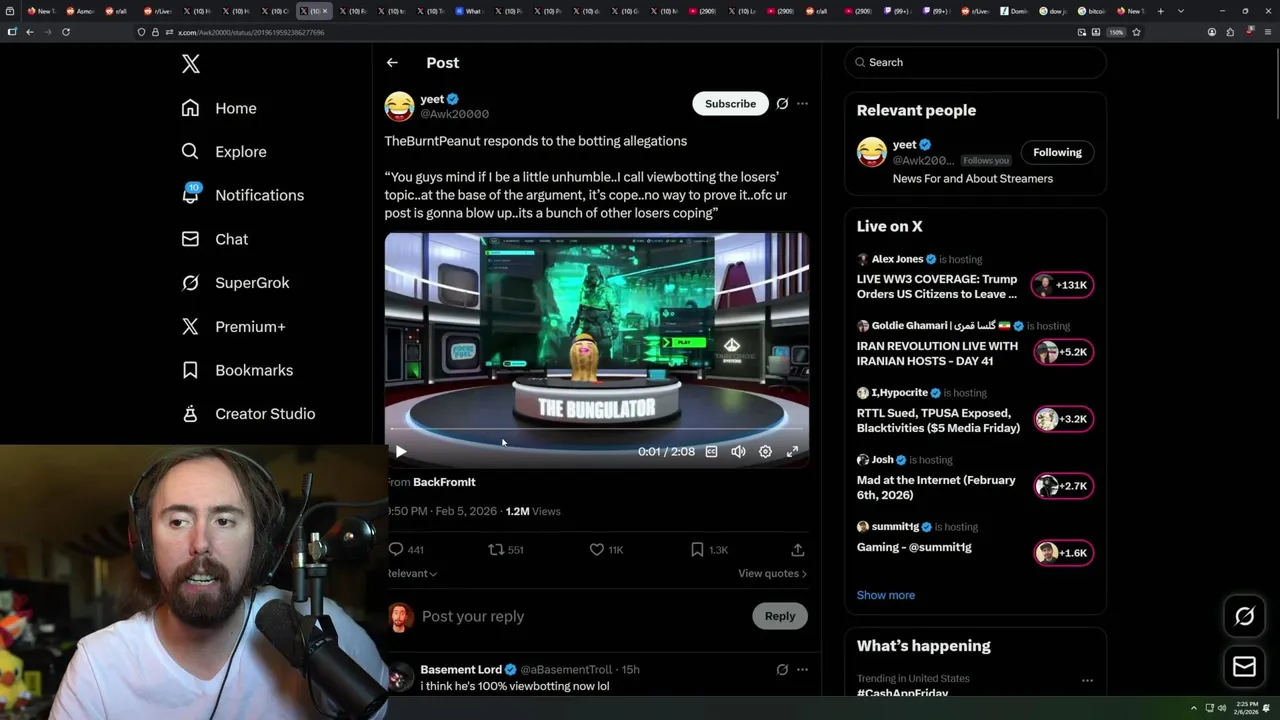Viewport: 1280px width, 720px height.
Task: Open View quotes link
Action: point(772,574)
